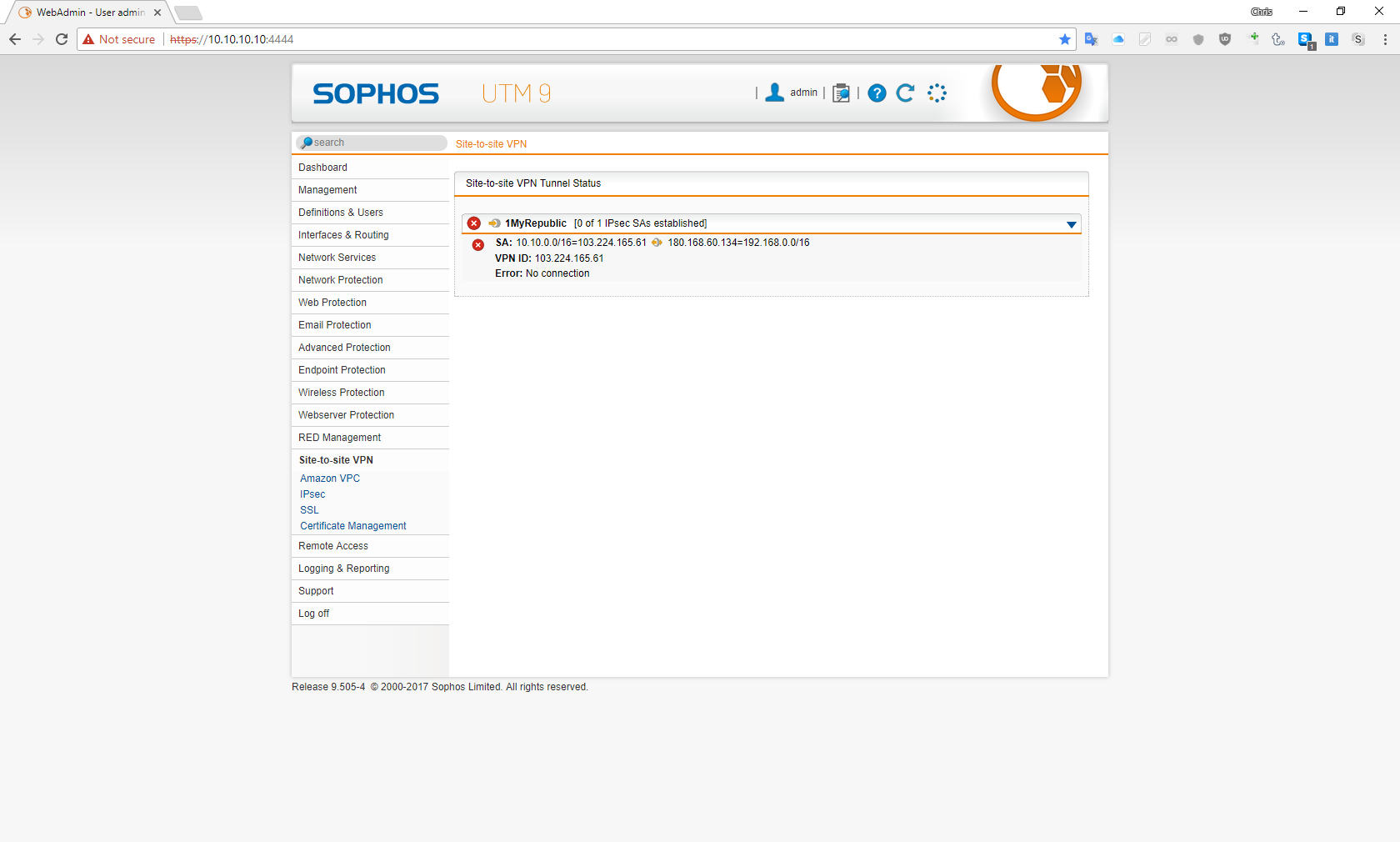Open the Amazon VPC submenu link
The image size is (1400, 842).
tap(330, 479)
